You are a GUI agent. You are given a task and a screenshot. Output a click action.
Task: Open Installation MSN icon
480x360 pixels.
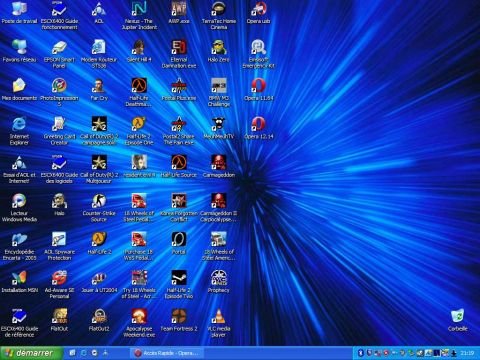tap(19, 278)
